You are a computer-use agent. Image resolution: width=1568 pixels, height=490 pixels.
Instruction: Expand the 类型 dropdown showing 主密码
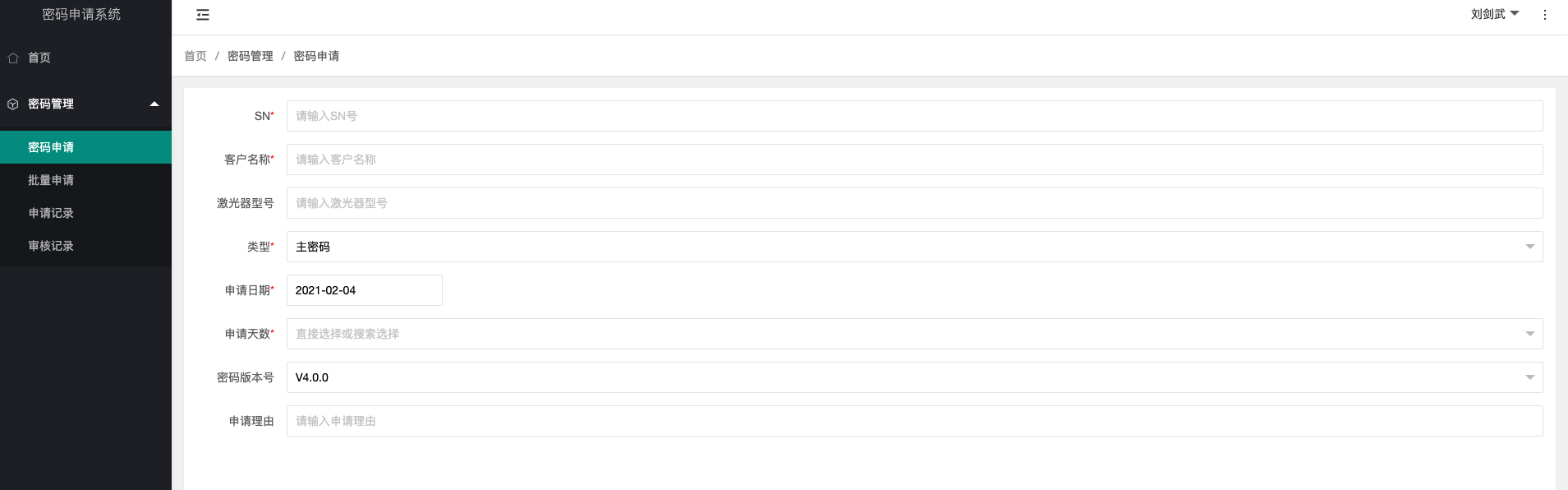[x=913, y=247]
